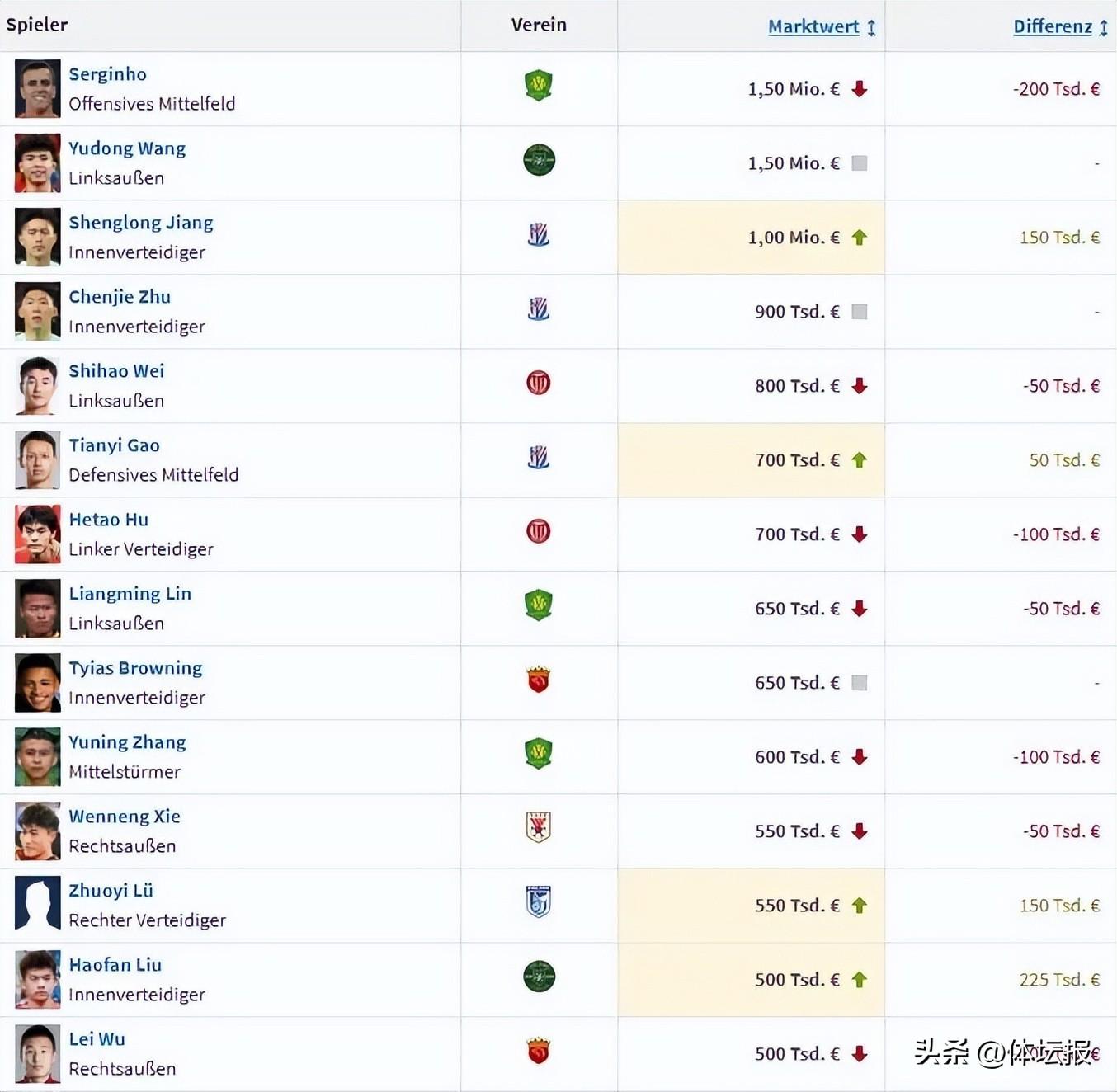
Task: Click Tyias Browning's red club crest
Action: 539,680
